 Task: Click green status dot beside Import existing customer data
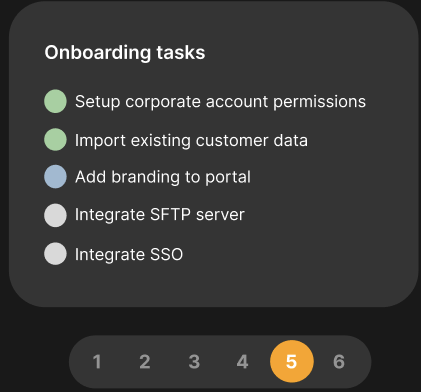click(55, 140)
